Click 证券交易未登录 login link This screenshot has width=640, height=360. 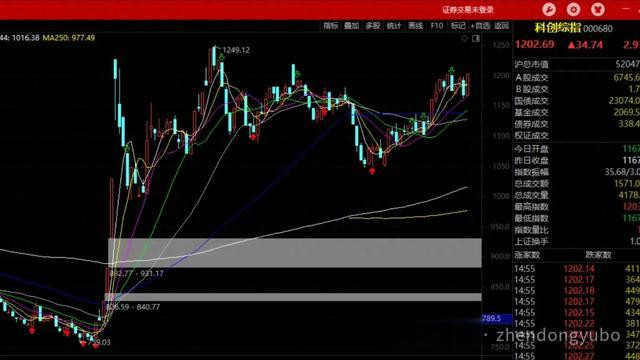pyautogui.click(x=468, y=9)
